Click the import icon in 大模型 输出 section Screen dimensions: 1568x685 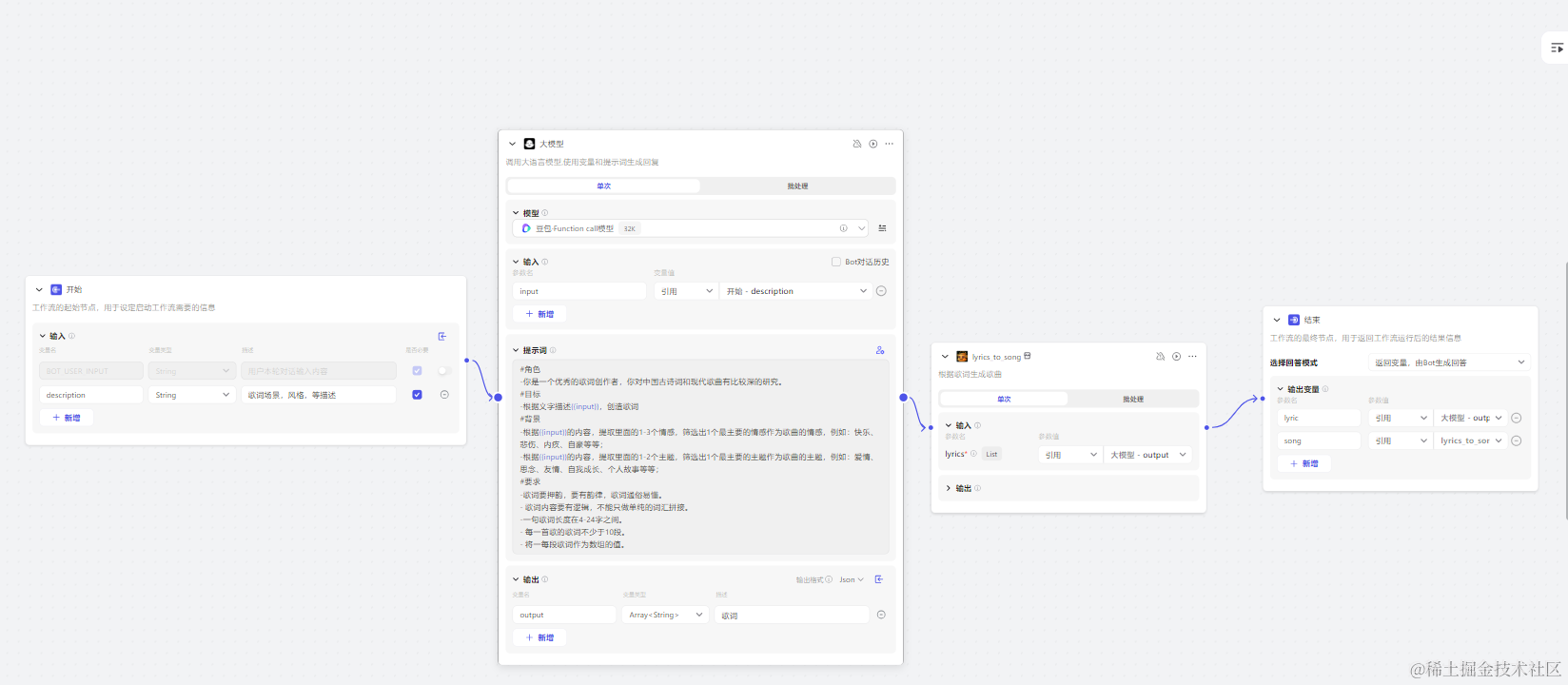coord(879,579)
